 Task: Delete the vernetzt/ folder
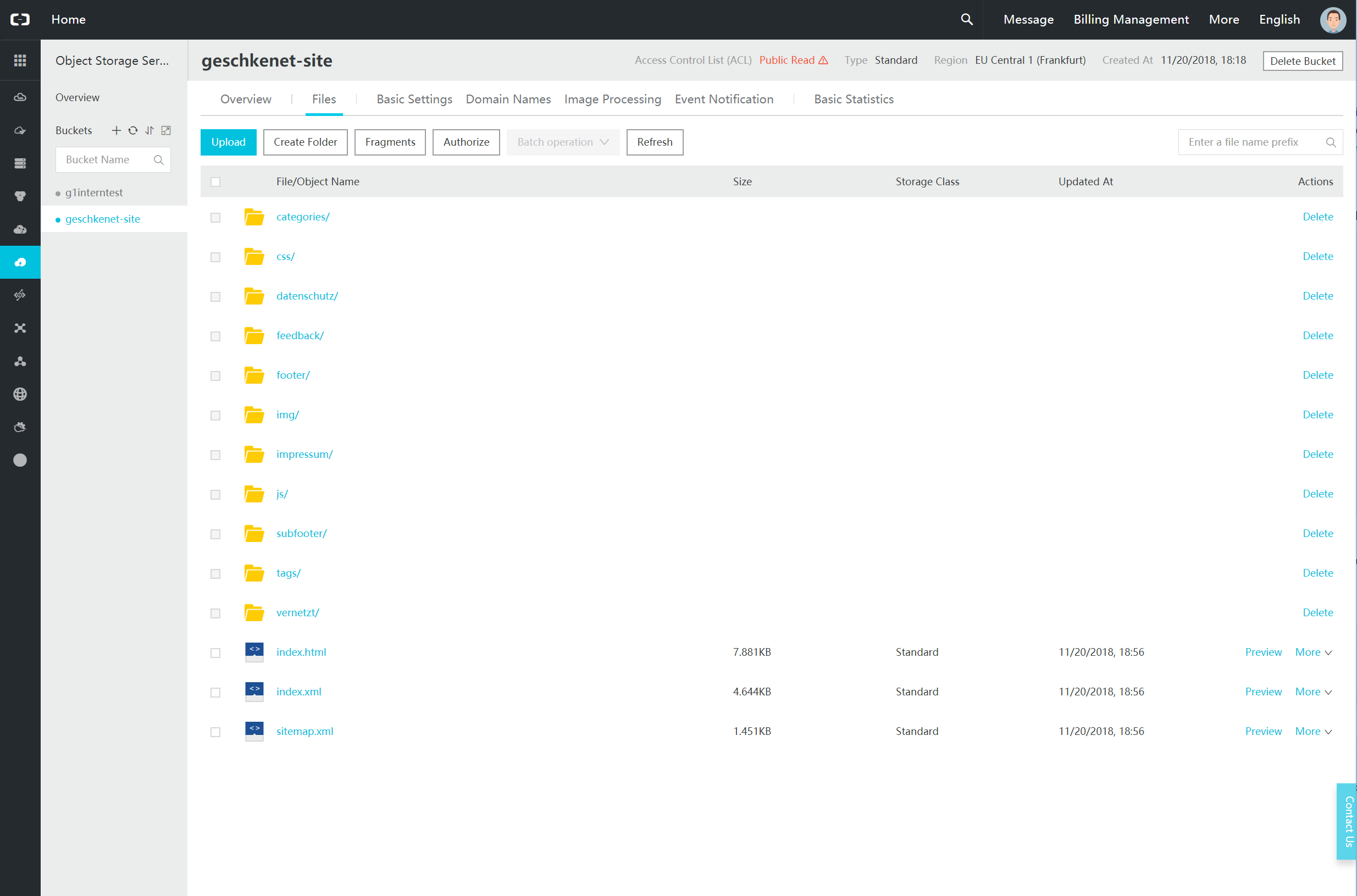point(1317,612)
